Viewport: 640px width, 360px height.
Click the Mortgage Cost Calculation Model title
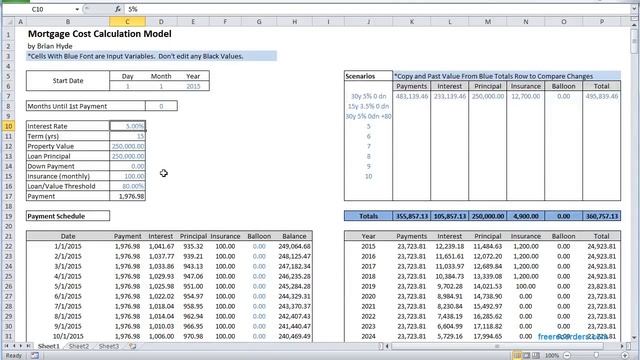[100, 34]
